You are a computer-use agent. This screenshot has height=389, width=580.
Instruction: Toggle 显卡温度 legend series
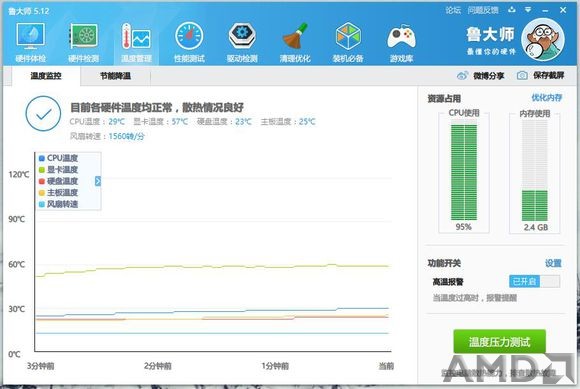point(58,169)
